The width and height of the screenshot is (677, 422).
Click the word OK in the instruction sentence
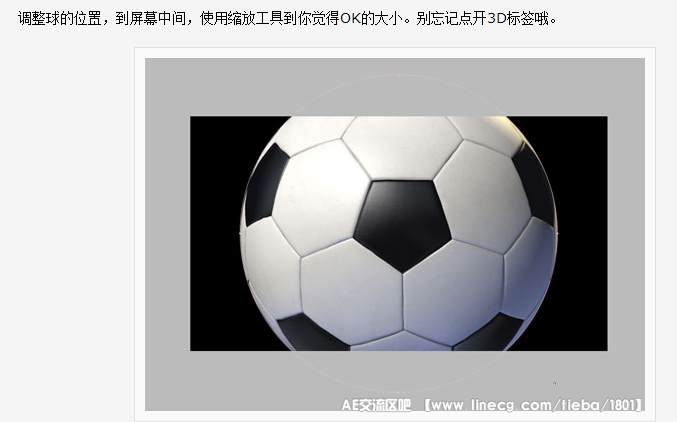click(x=350, y=19)
